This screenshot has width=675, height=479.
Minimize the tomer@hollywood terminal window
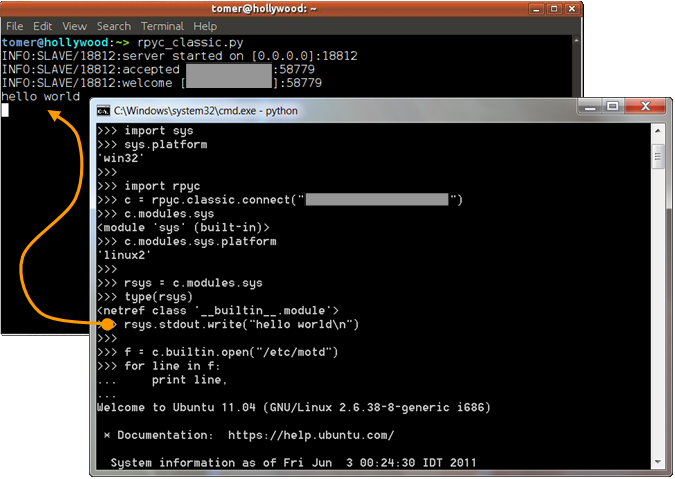[536, 9]
